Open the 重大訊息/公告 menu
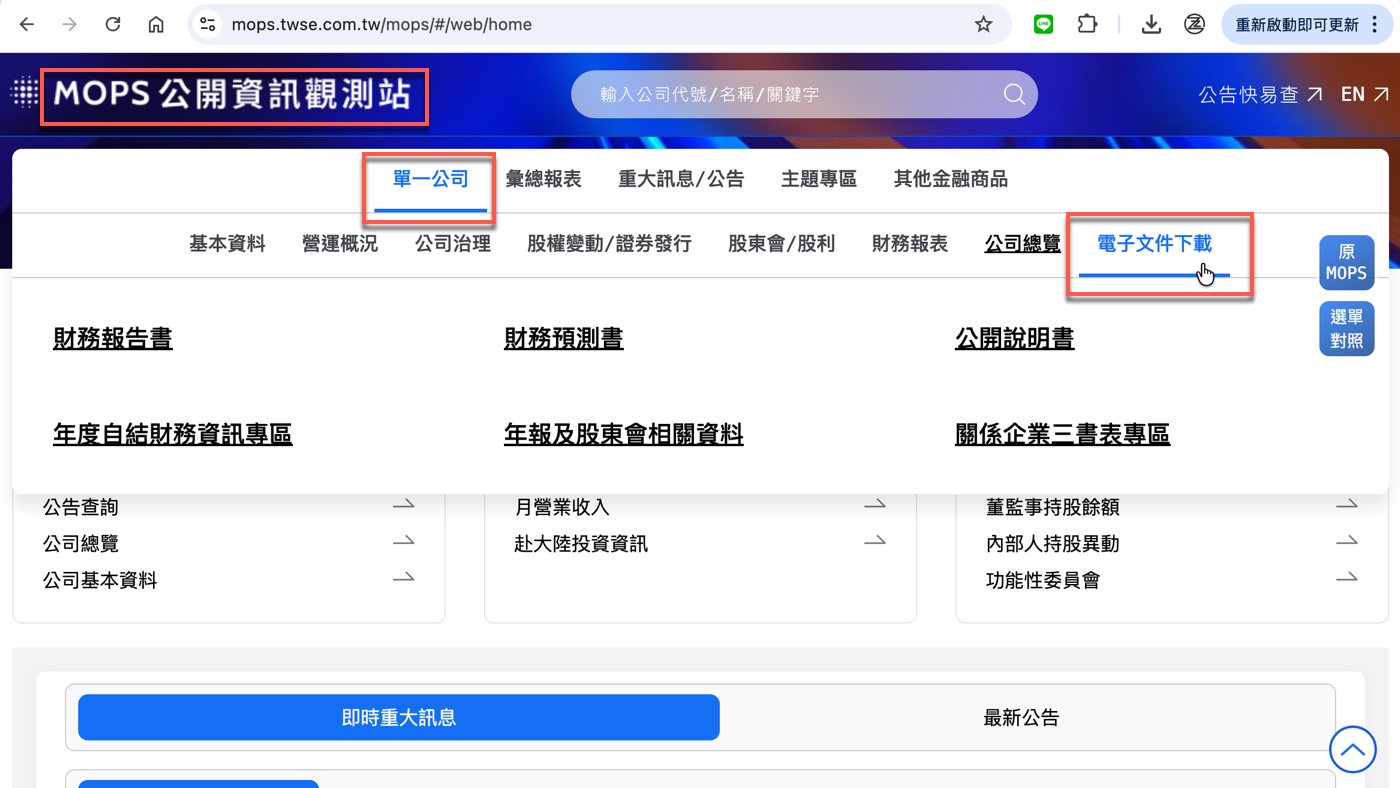Viewport: 1400px width, 788px height. (680, 178)
